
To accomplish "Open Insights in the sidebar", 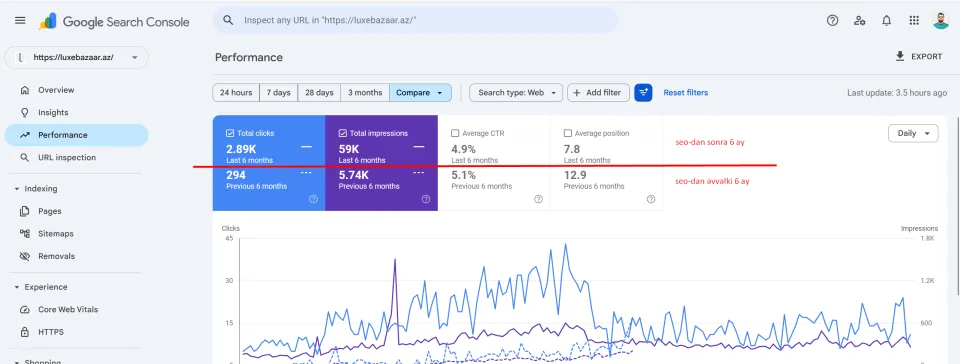I will [x=77, y=113].
